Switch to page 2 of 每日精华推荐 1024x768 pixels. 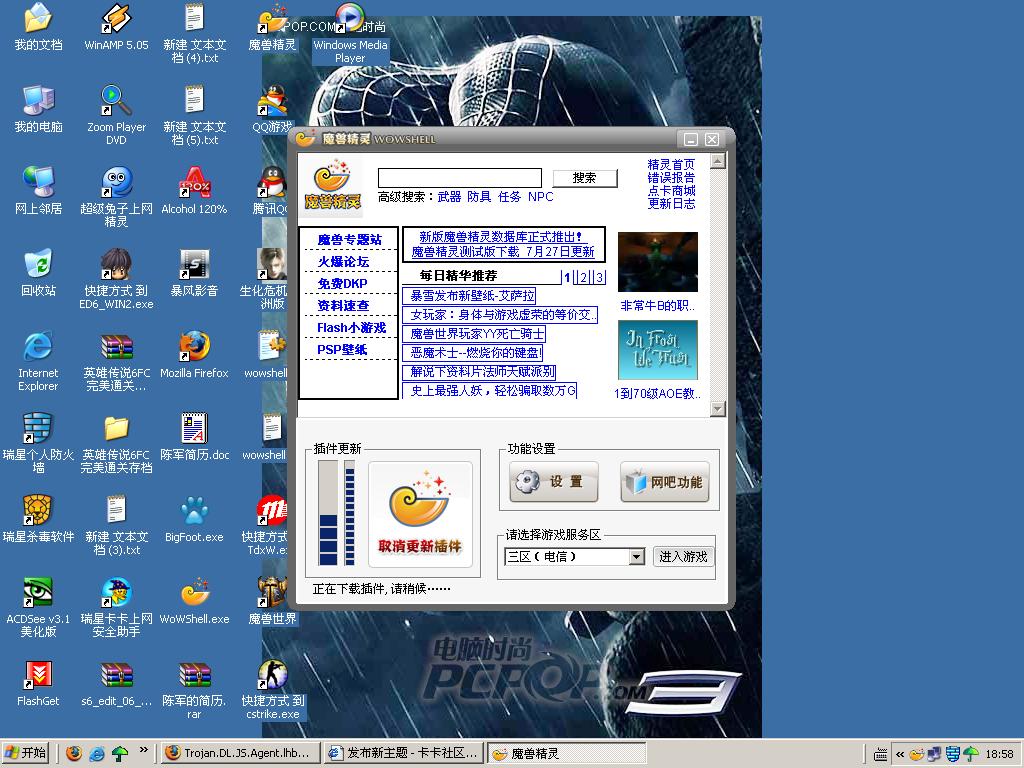[583, 277]
